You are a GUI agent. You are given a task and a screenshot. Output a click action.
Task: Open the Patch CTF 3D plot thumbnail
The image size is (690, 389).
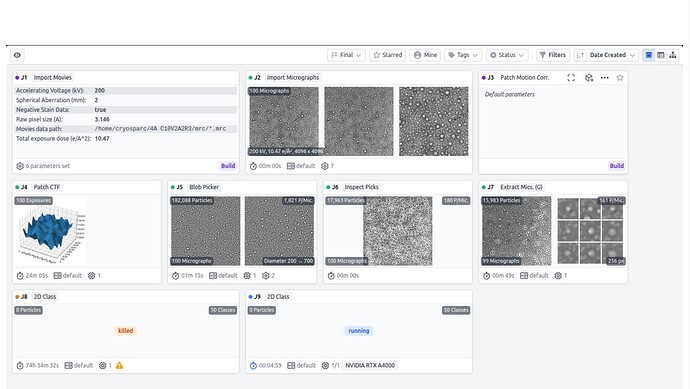(51, 231)
